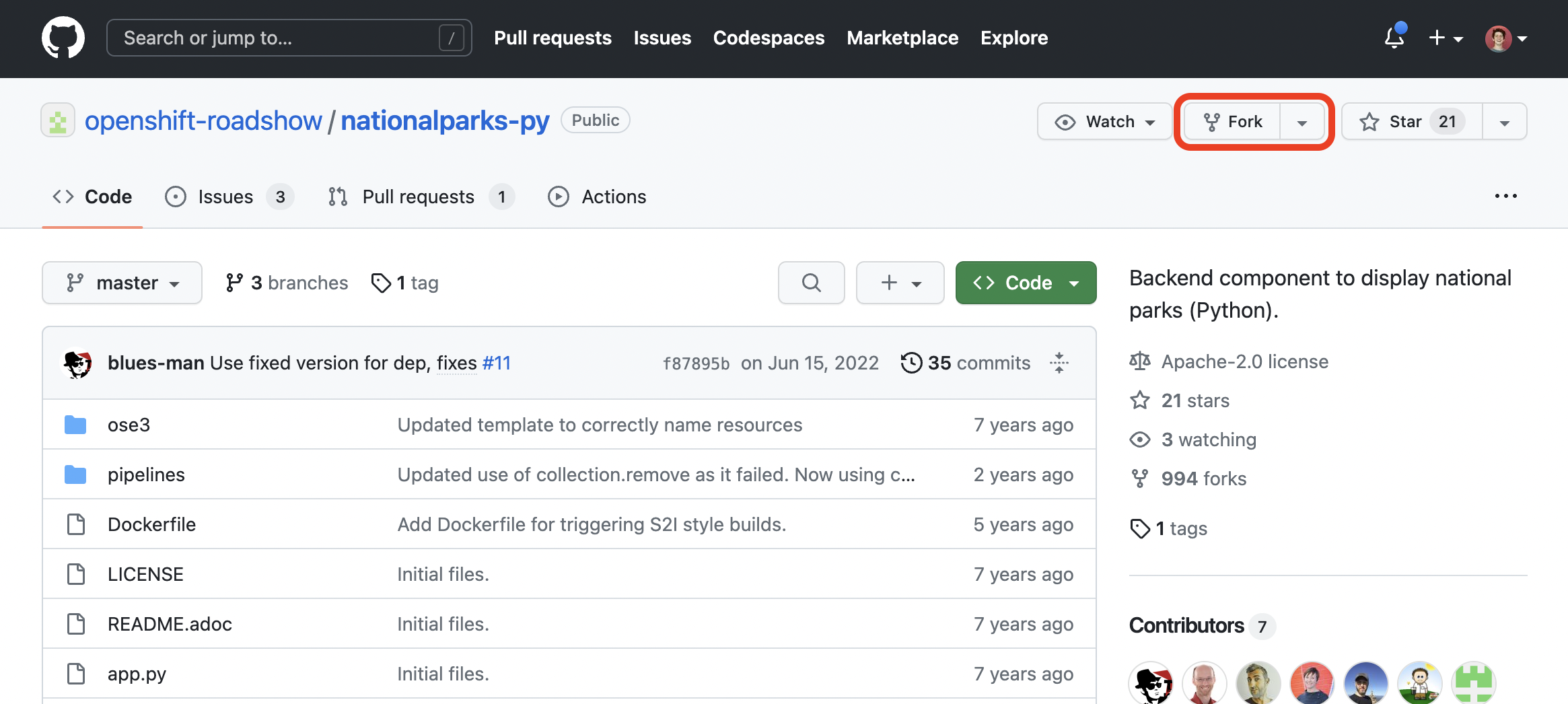Viewport: 1568px width, 704px height.
Task: Expand the Fork options arrow
Action: pyautogui.click(x=1302, y=122)
